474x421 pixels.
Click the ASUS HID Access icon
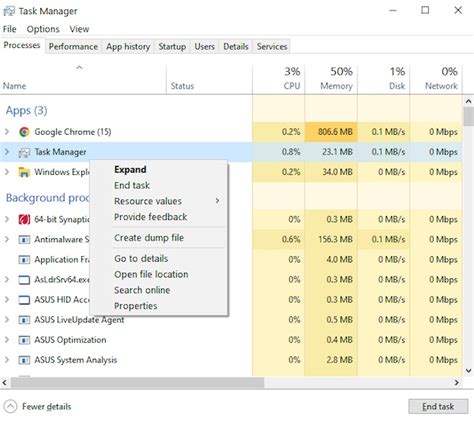pyautogui.click(x=24, y=300)
